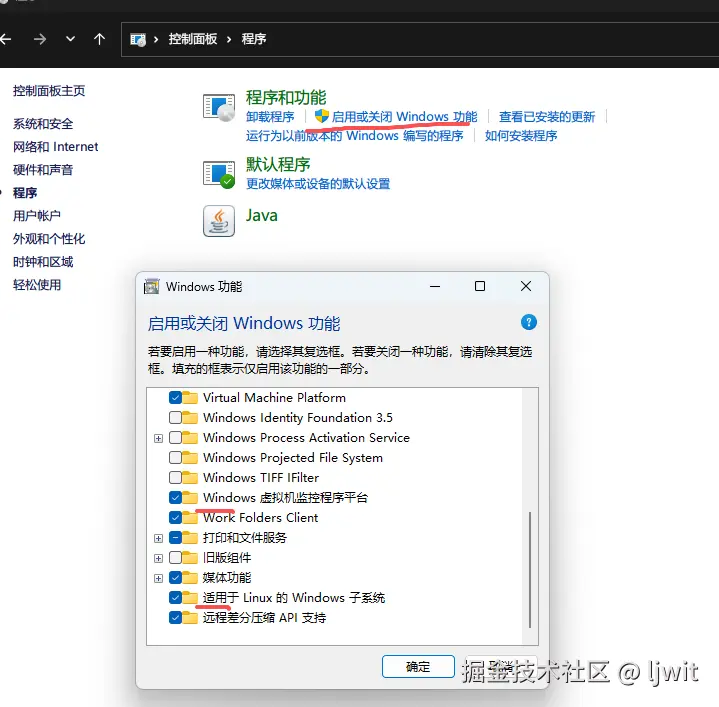This screenshot has height=707, width=719.
Task: Click 运行为以前版本的 Windows 编写的程序 link
Action: pyautogui.click(x=354, y=136)
